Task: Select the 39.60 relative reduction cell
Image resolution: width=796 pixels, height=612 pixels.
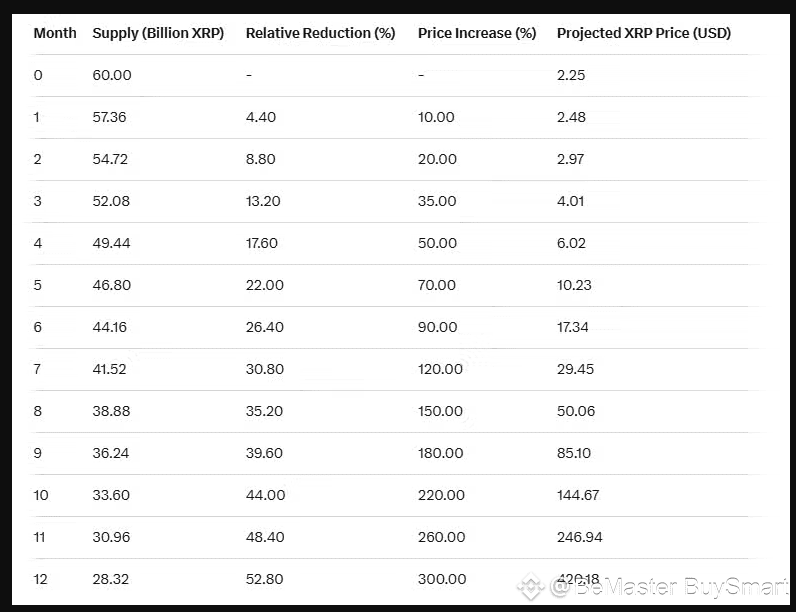Action: pyautogui.click(x=264, y=453)
